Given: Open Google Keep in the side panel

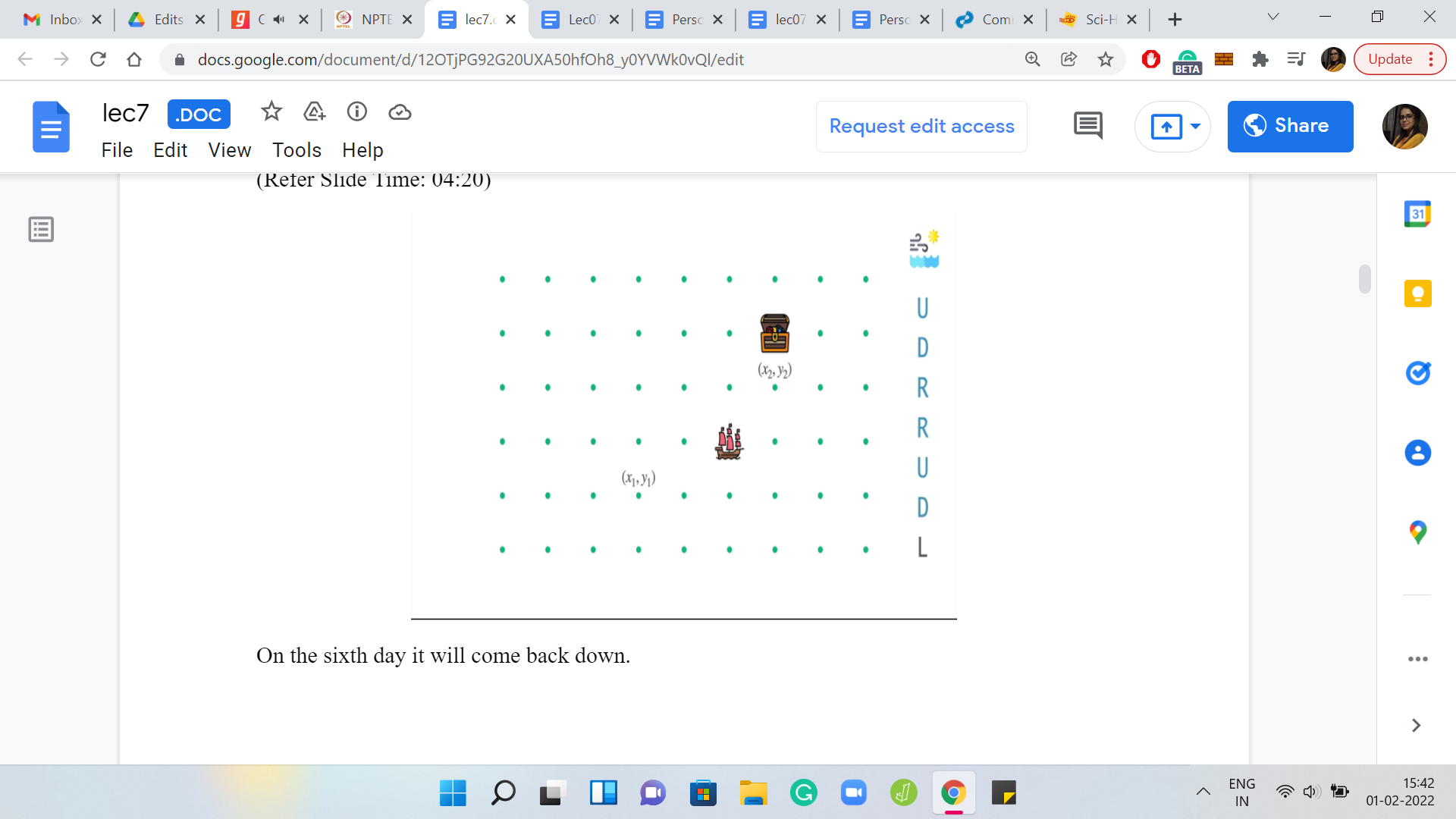Looking at the screenshot, I should click(x=1417, y=293).
